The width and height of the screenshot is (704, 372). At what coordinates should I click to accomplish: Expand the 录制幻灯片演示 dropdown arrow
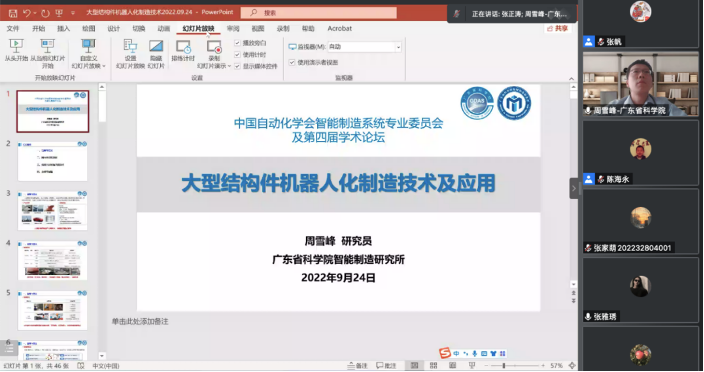click(x=229, y=66)
